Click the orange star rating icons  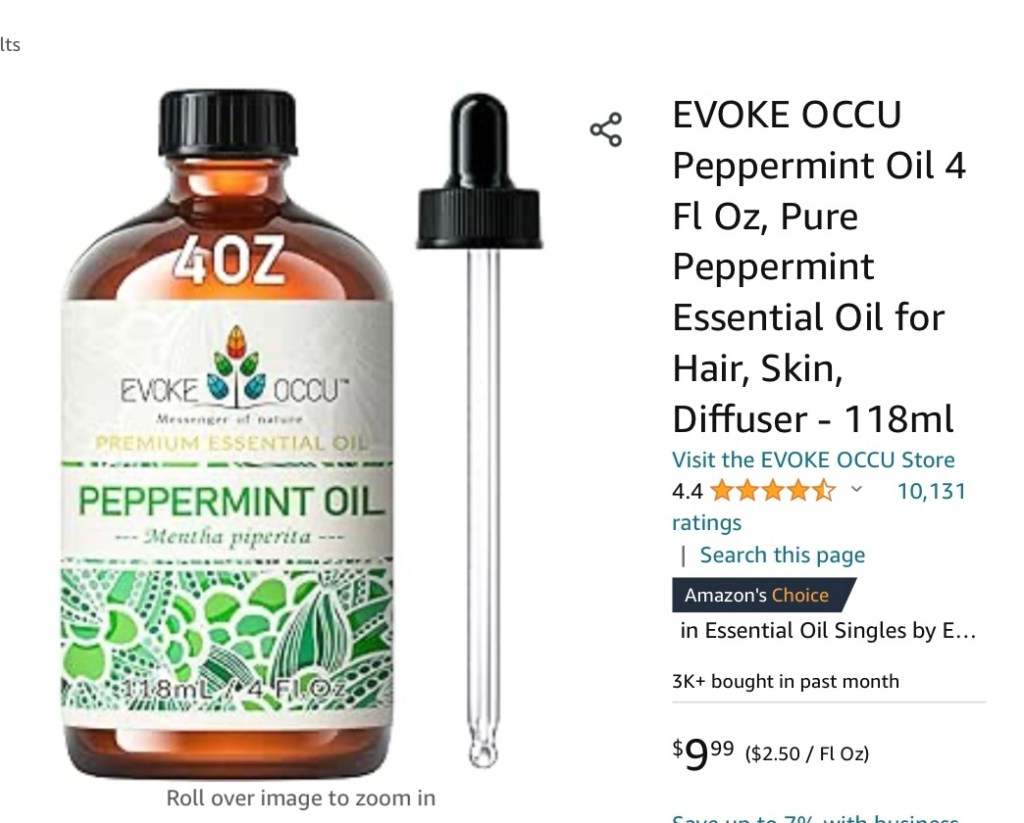(x=773, y=491)
